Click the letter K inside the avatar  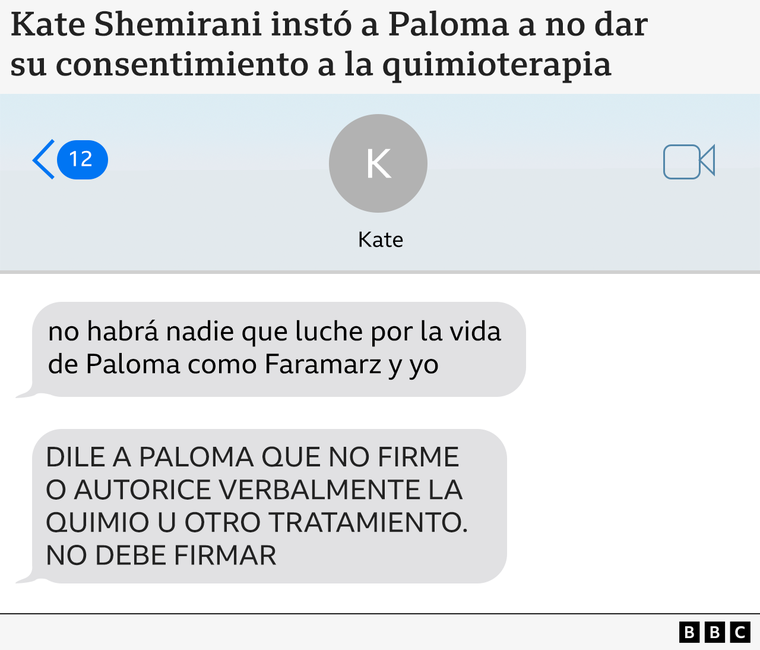[378, 164]
